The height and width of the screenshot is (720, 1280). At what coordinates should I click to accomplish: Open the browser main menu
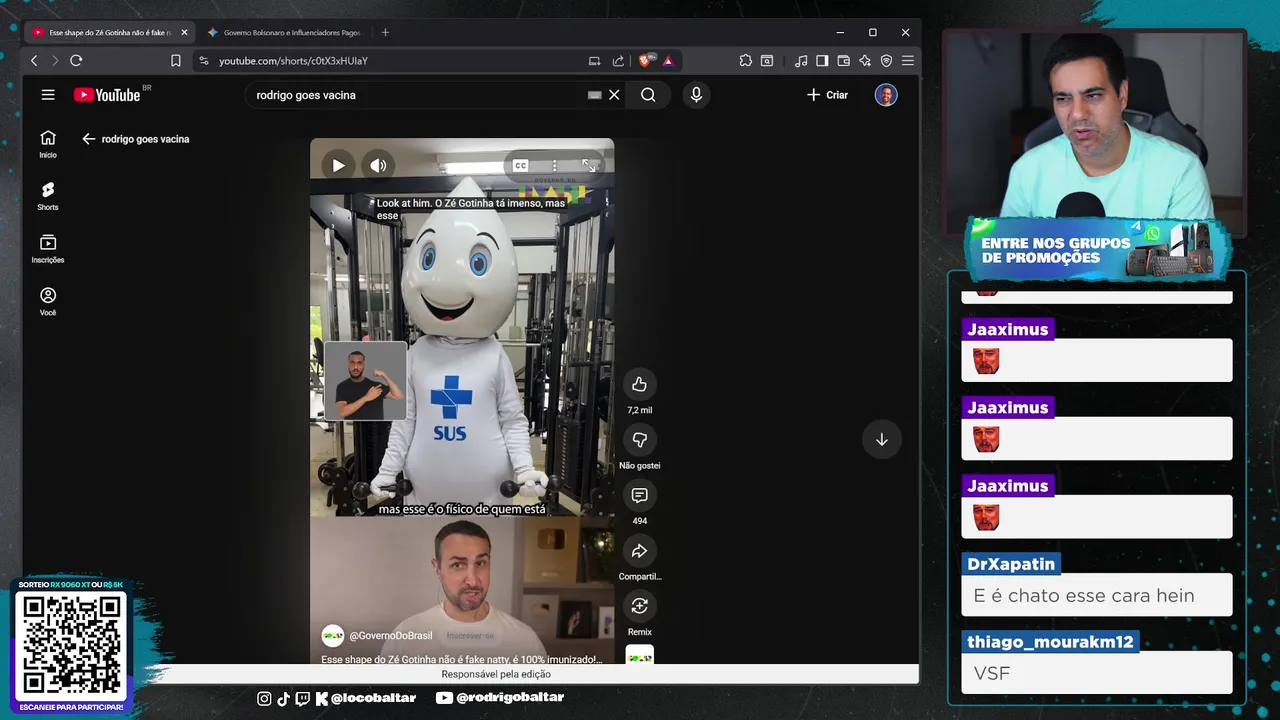pyautogui.click(x=908, y=61)
